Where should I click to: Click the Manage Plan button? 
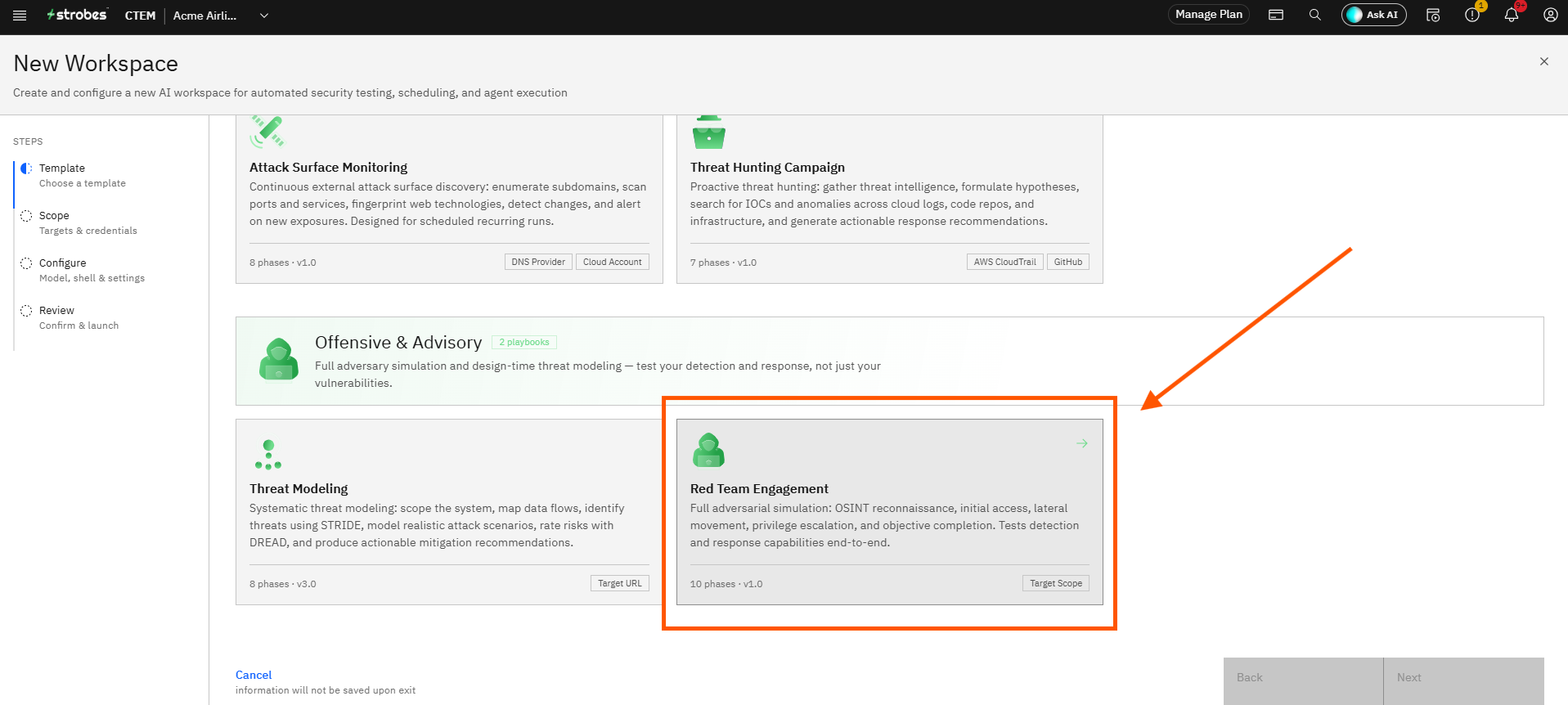pos(1209,15)
